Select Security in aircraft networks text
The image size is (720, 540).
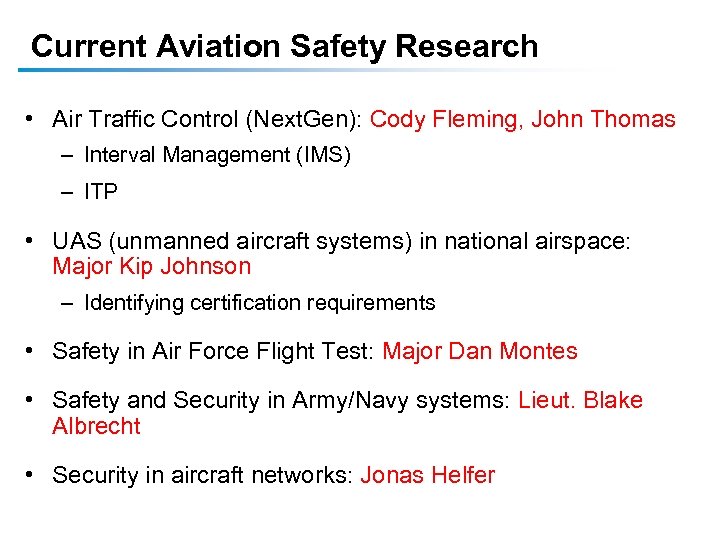click(202, 475)
